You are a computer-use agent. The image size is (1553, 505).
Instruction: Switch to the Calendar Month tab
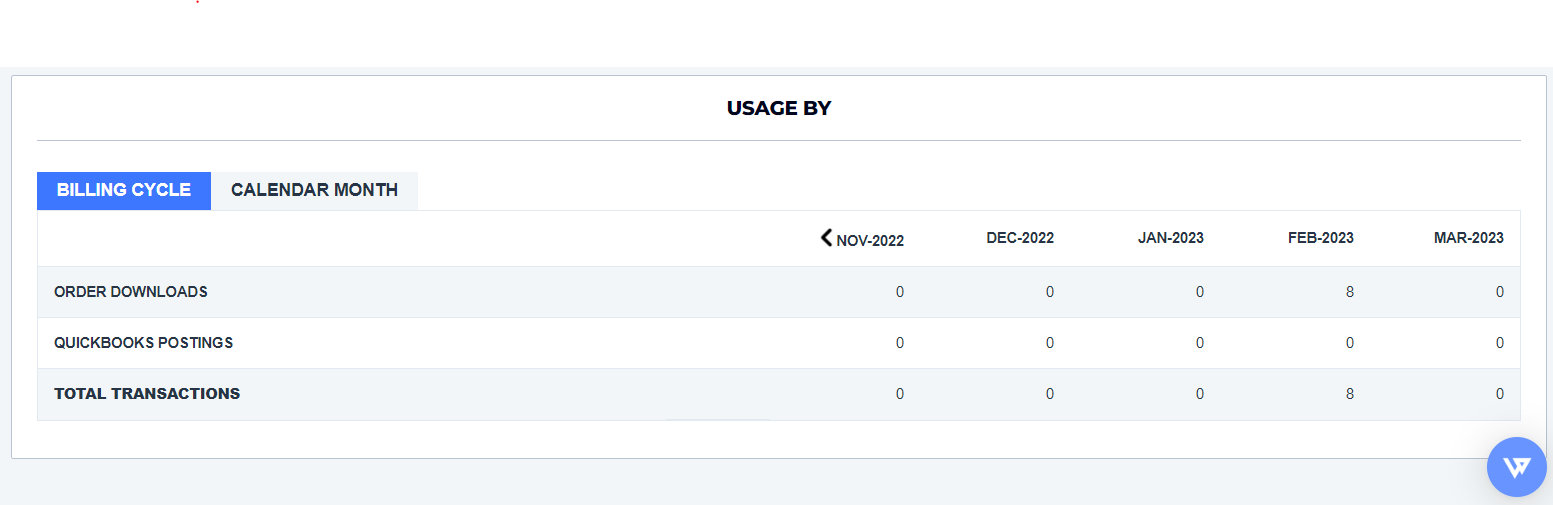click(314, 190)
